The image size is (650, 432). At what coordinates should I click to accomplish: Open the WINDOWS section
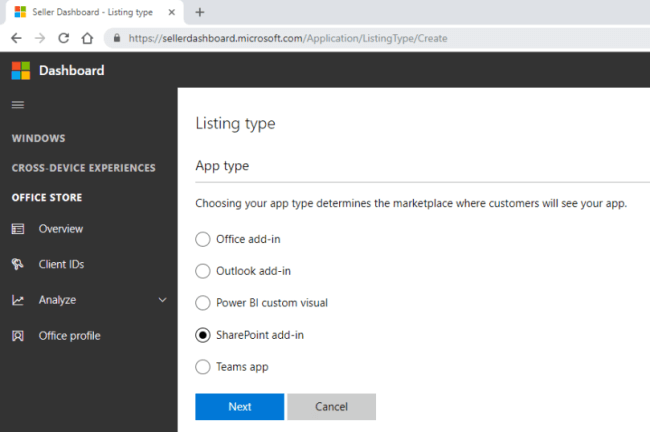coord(39,138)
